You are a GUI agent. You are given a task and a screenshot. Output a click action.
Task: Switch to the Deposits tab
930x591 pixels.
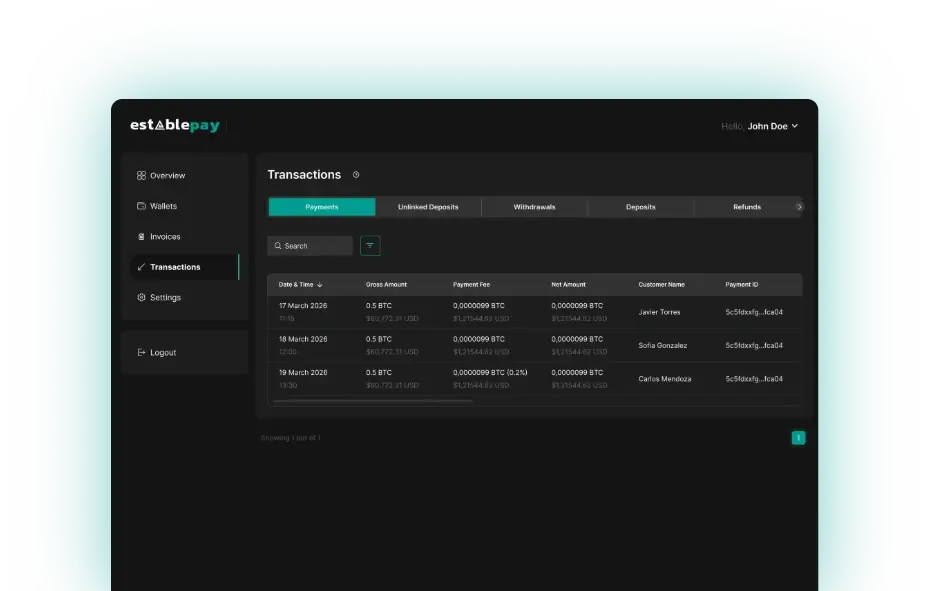[x=641, y=207]
